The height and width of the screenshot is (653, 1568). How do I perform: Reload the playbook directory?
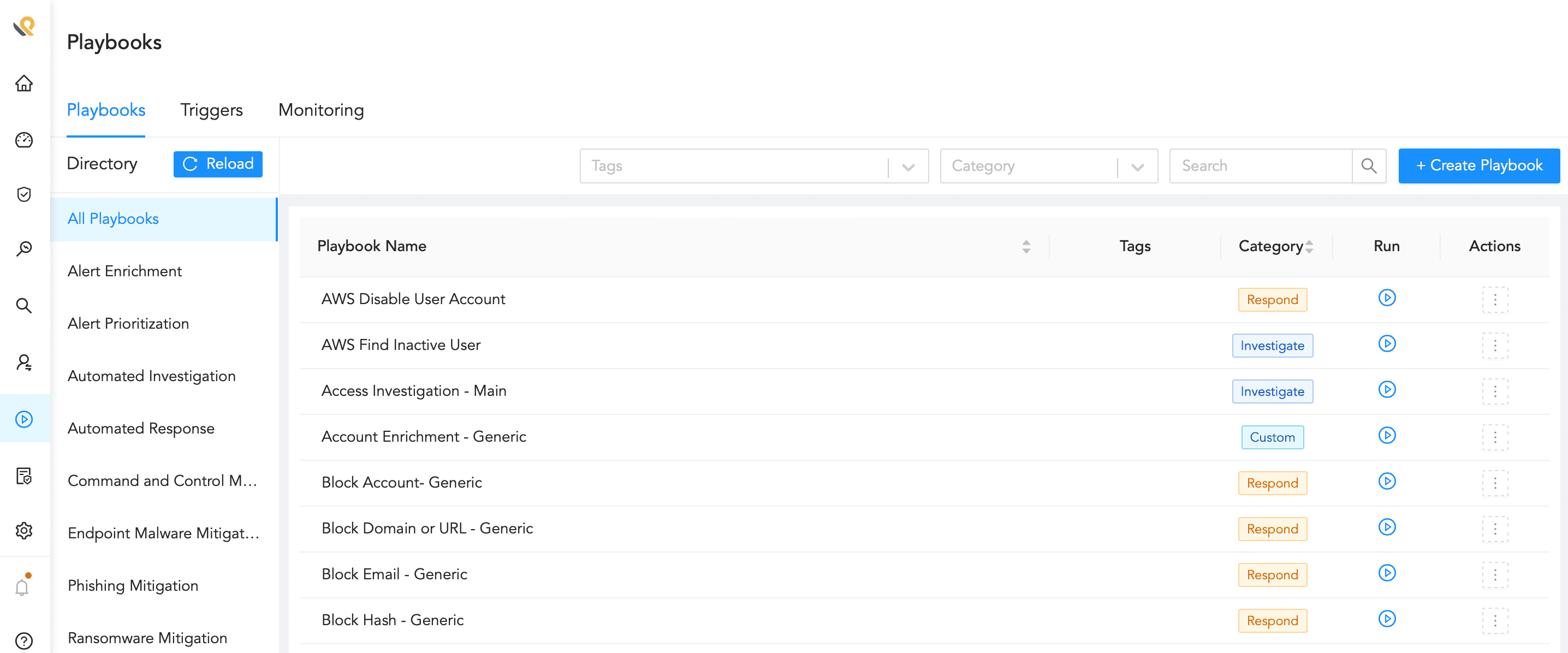coord(218,164)
